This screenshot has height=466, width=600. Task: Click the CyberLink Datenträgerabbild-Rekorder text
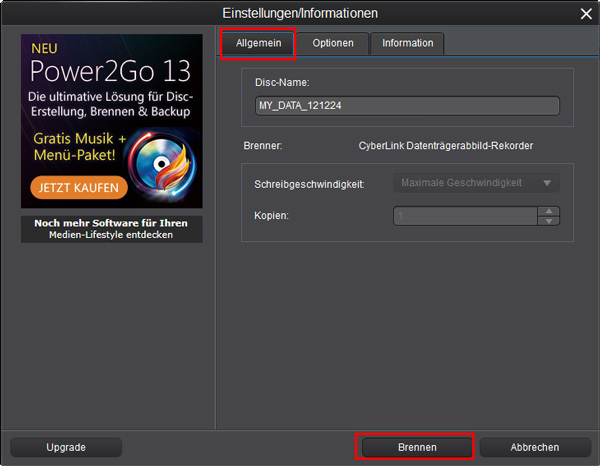pyautogui.click(x=446, y=146)
